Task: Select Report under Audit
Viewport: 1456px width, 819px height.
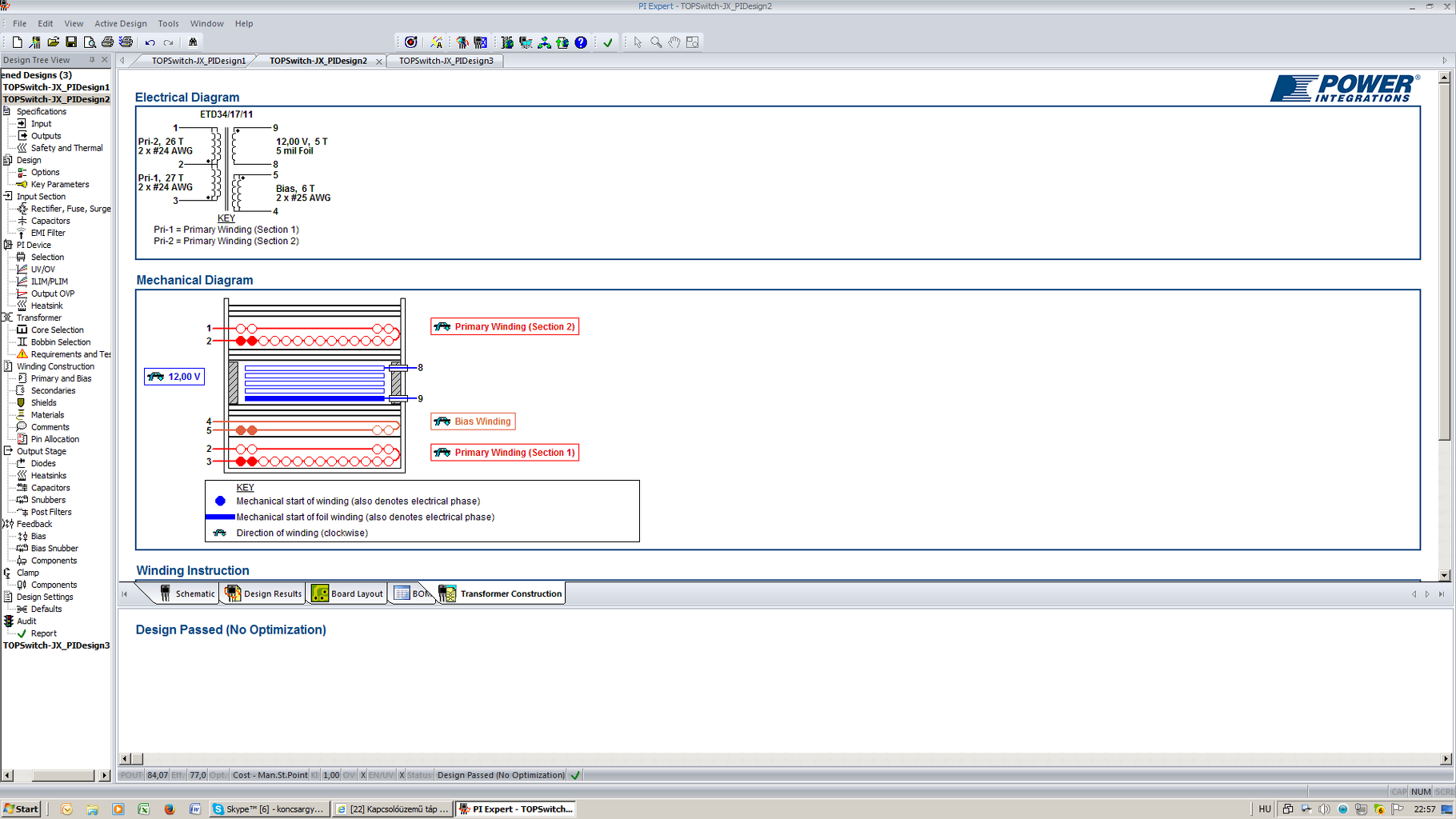Action: pos(43,633)
